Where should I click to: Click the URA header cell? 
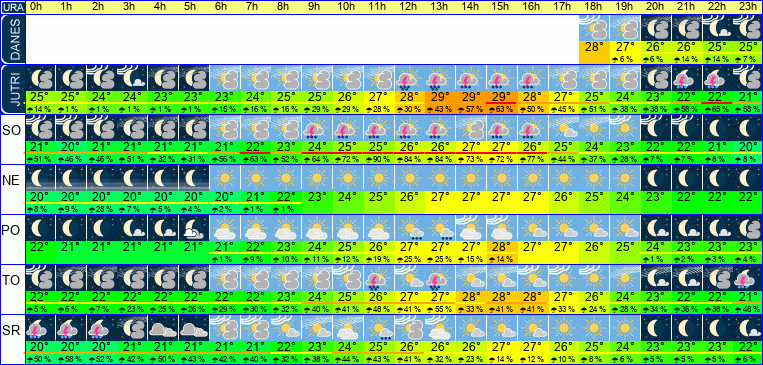coord(12,8)
